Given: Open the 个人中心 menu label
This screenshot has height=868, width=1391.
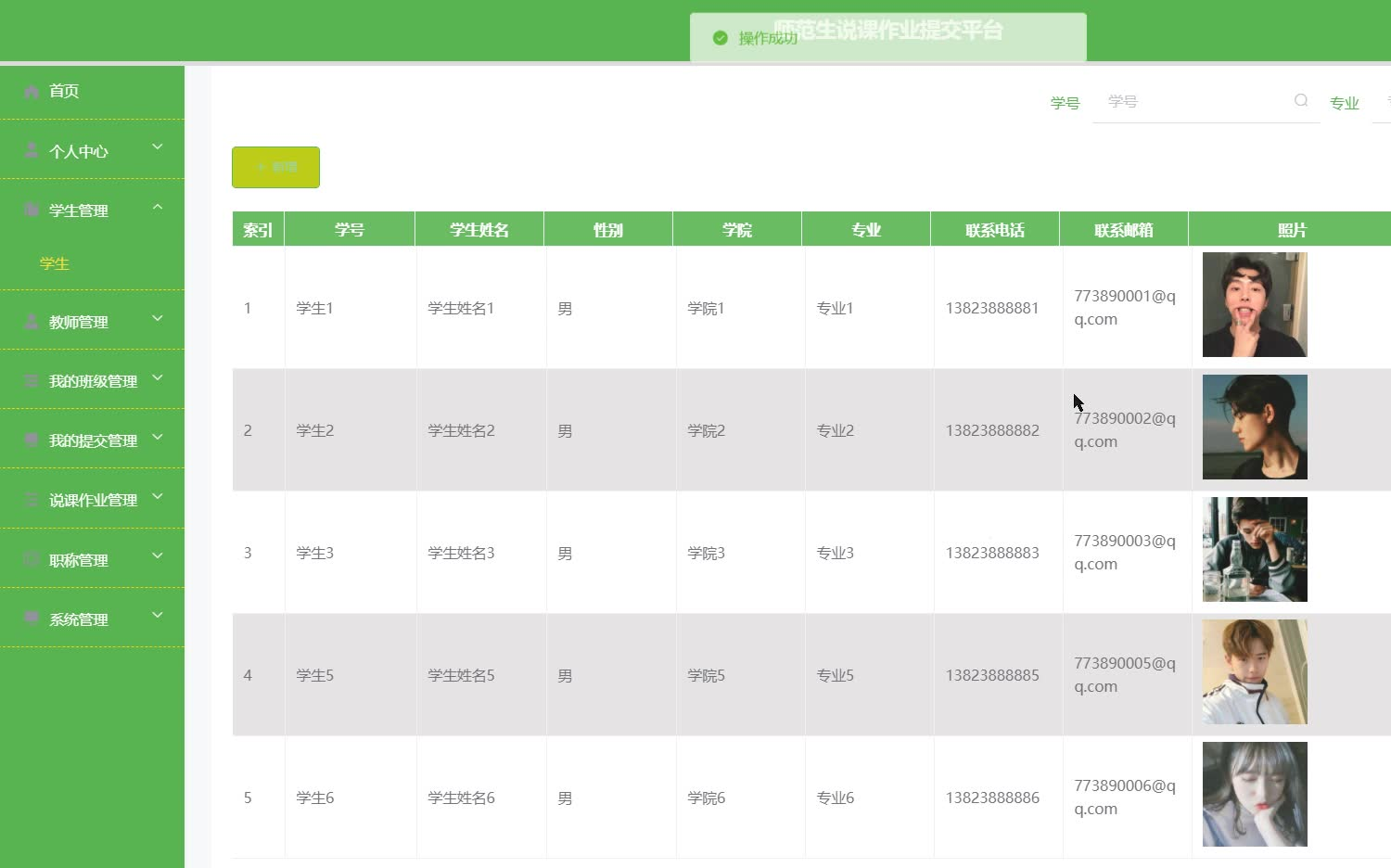Looking at the screenshot, I should (79, 151).
